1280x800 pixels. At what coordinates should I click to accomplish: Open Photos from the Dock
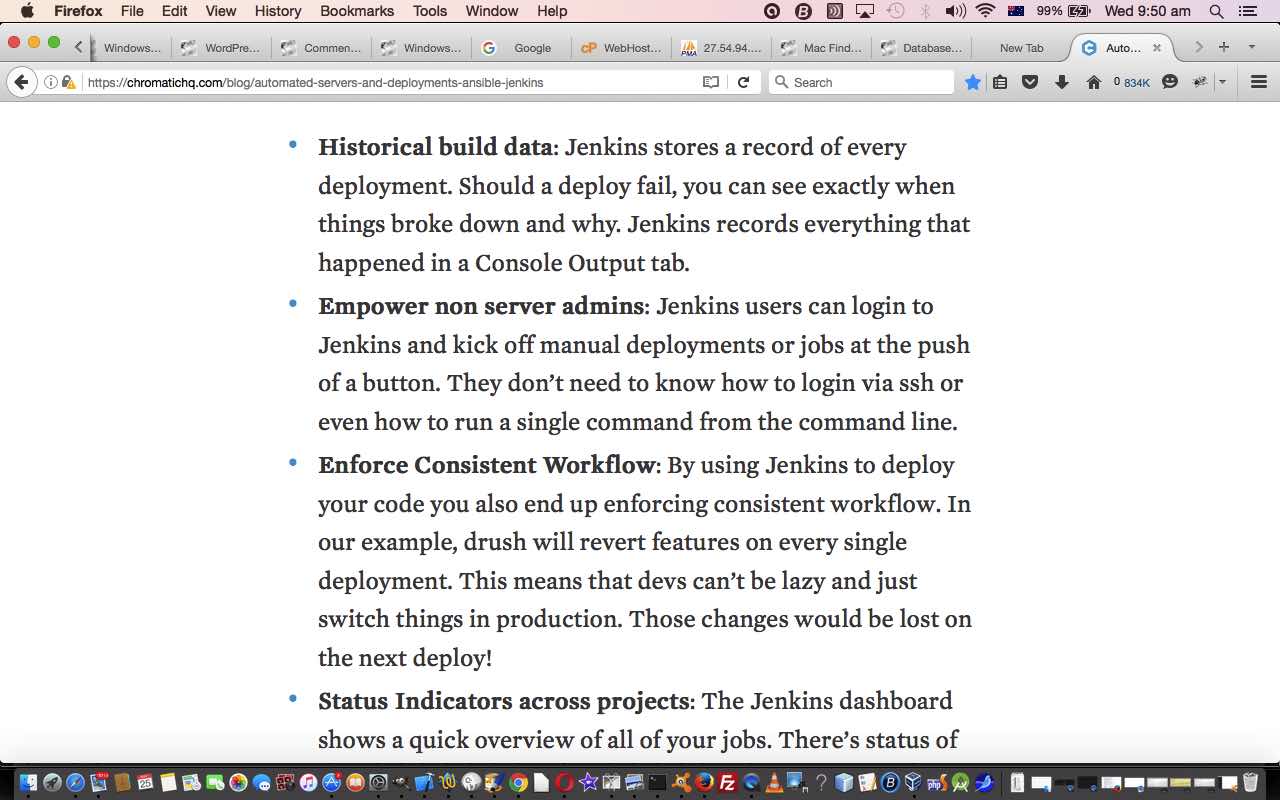[238, 782]
